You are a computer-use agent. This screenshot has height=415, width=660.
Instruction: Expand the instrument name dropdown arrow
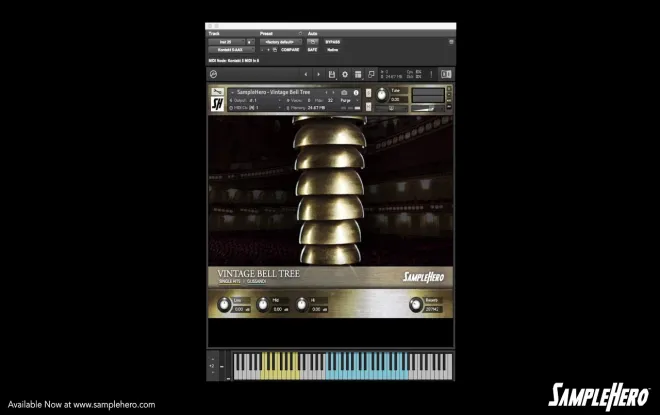(232, 93)
